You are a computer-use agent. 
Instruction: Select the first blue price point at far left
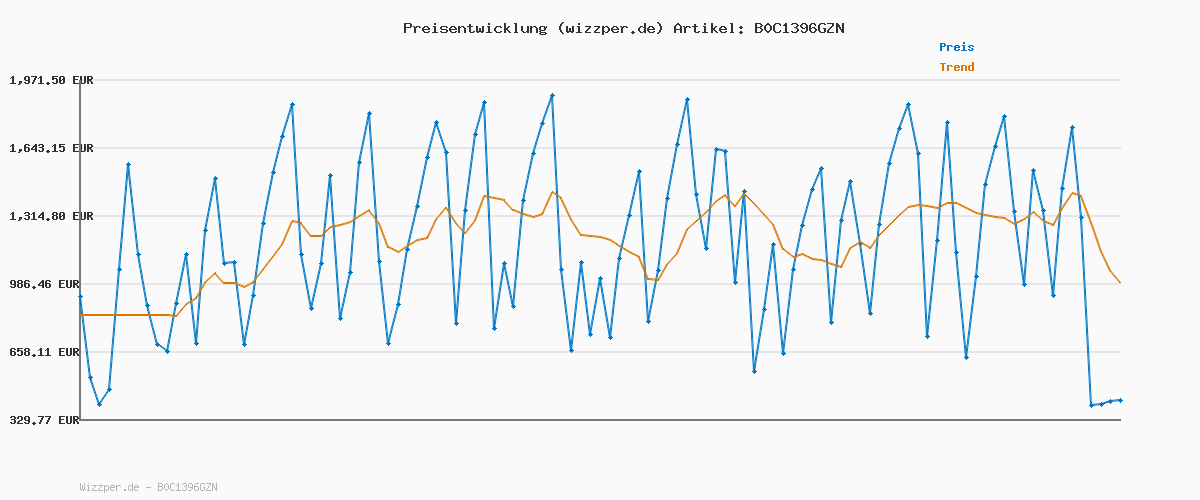pyautogui.click(x=80, y=296)
